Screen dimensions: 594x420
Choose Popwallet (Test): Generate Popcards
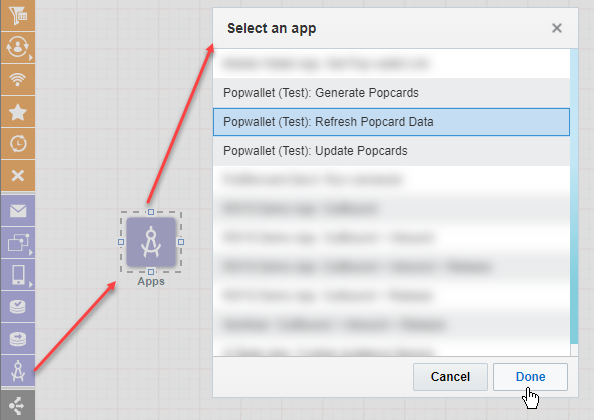(x=391, y=93)
